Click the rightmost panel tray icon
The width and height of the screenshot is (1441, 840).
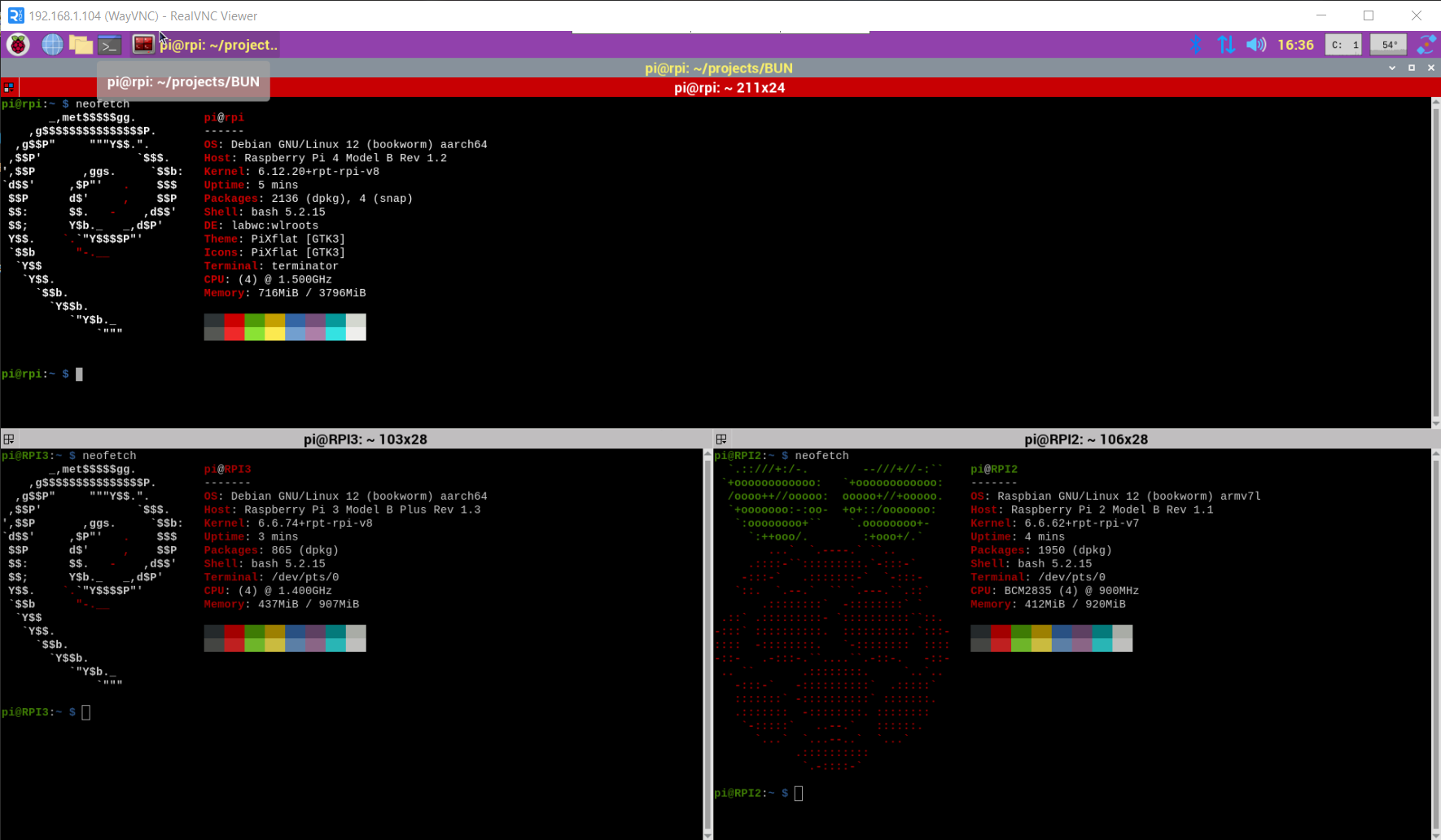1426,45
